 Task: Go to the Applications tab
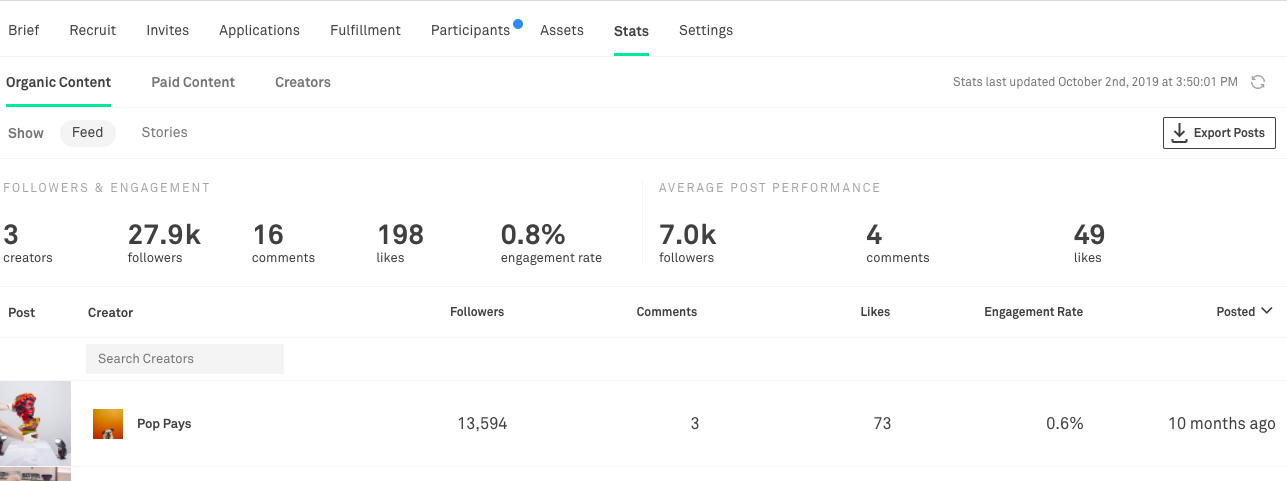coord(260,30)
